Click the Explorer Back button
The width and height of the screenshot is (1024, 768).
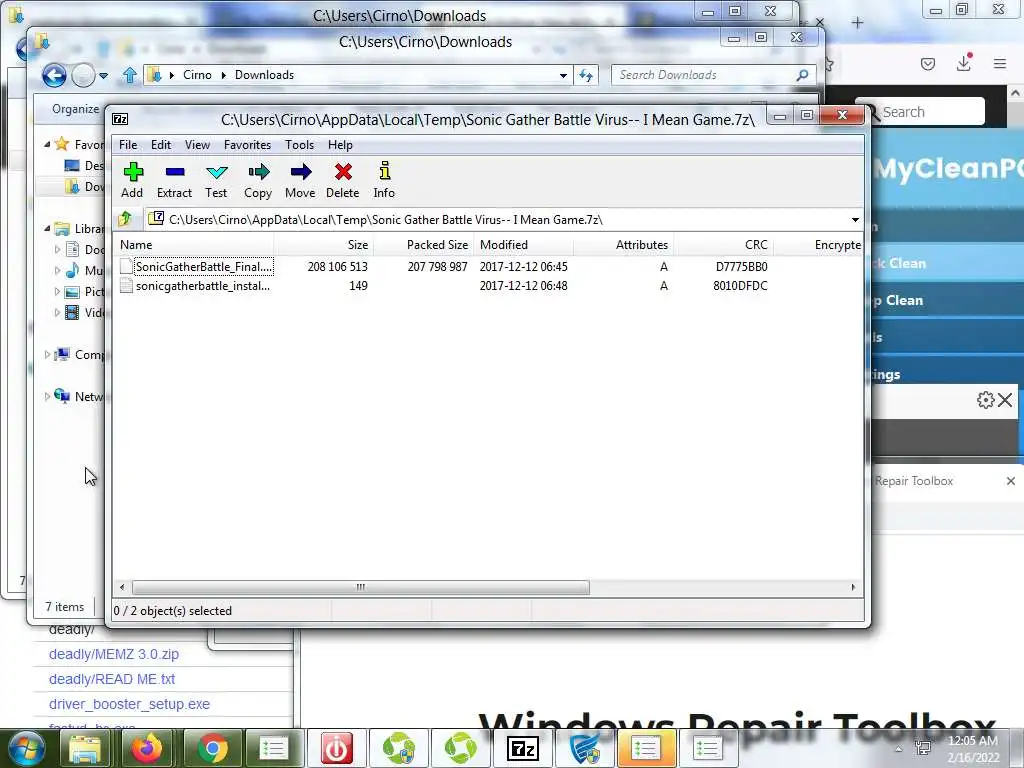pyautogui.click(x=54, y=76)
